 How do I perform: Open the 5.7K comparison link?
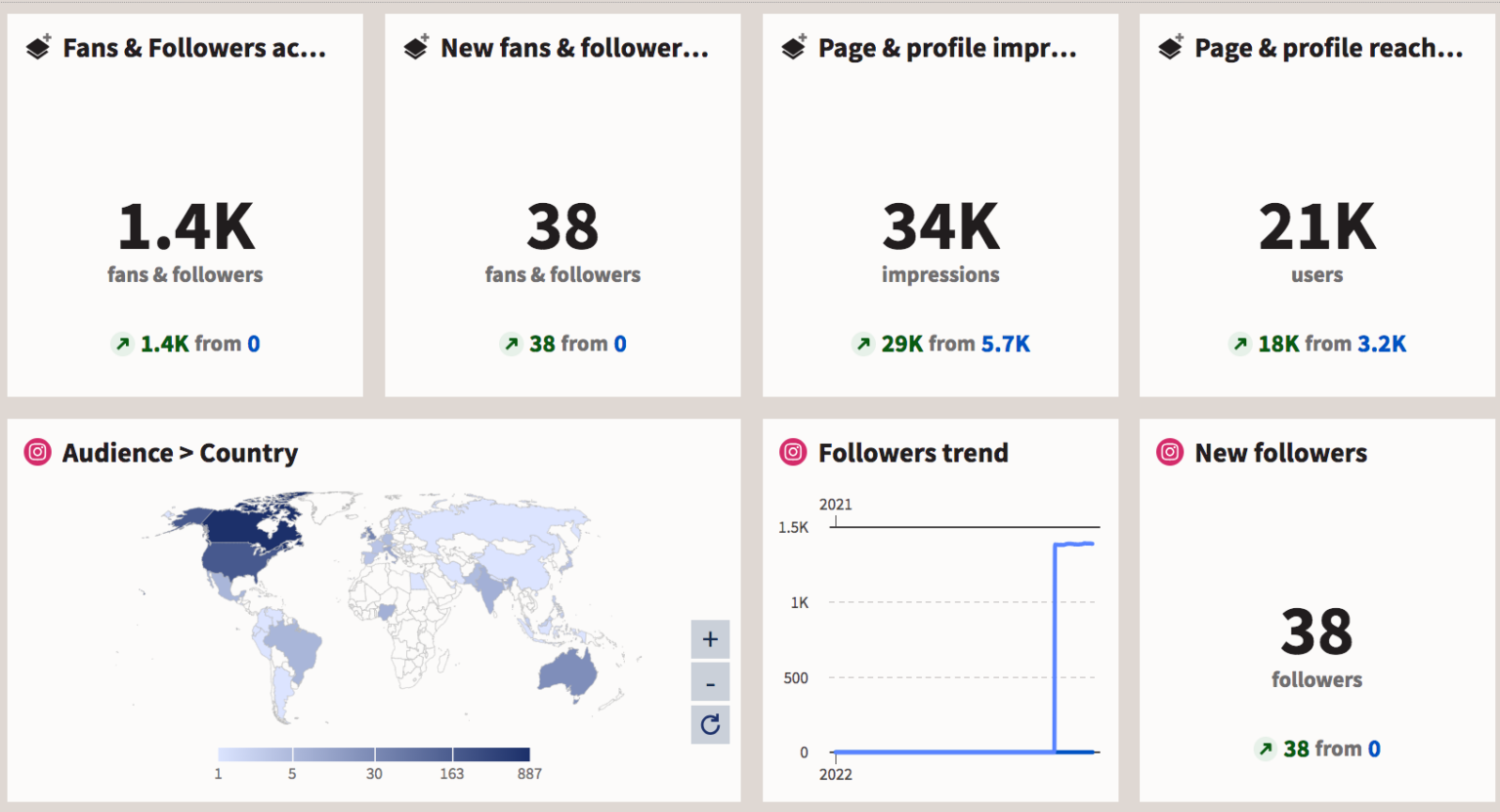click(x=1006, y=344)
